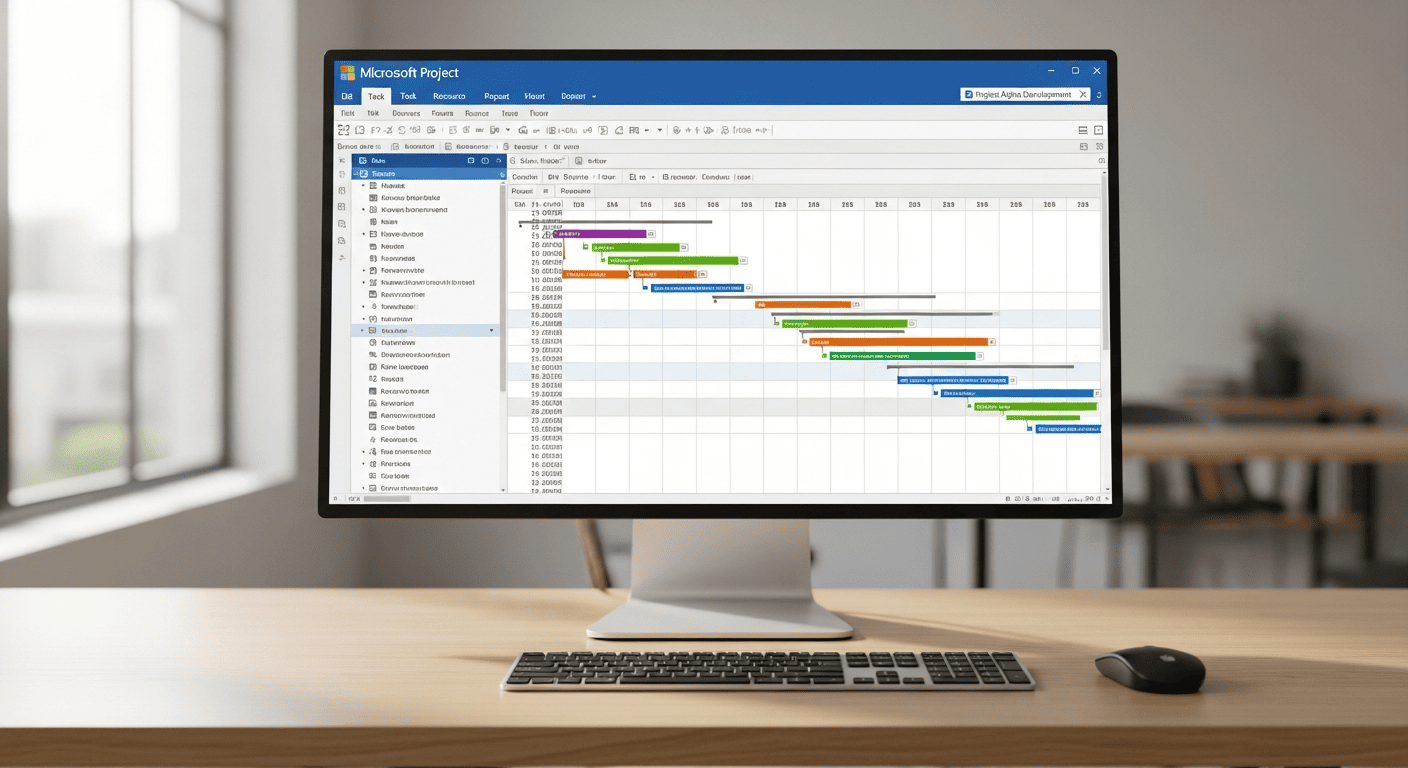Click the first icon in the main toolbar
1408x768 pixels.
(x=346, y=130)
